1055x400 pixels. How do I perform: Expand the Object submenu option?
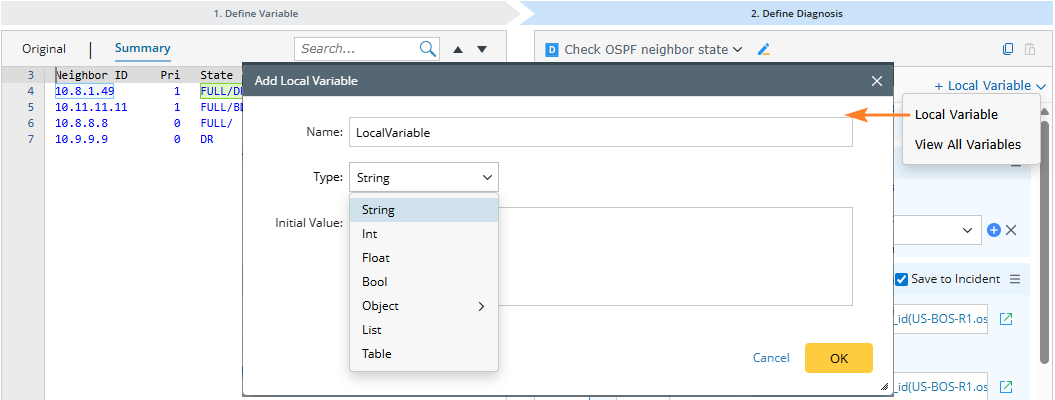click(423, 306)
